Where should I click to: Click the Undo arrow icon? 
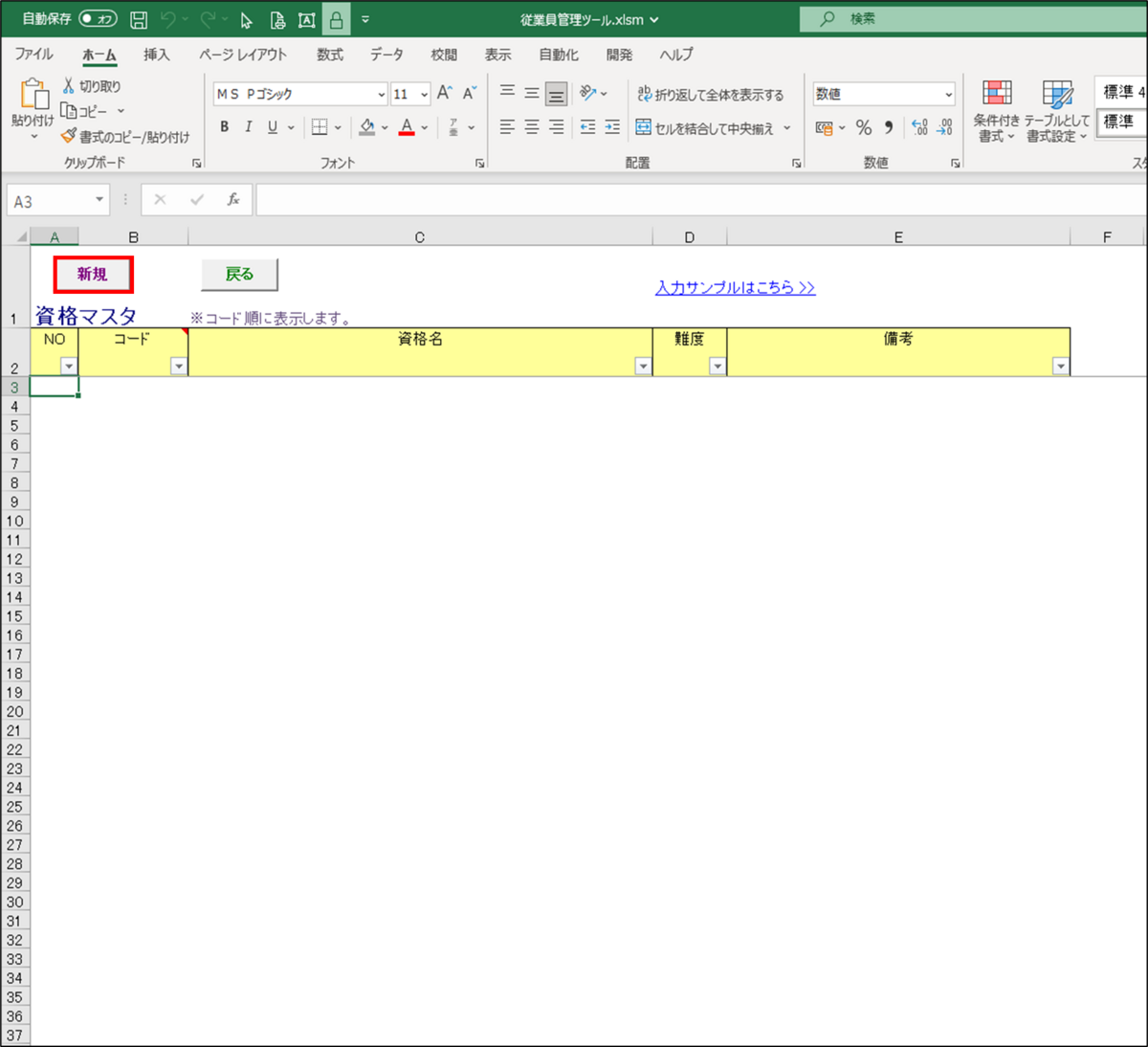click(x=168, y=20)
